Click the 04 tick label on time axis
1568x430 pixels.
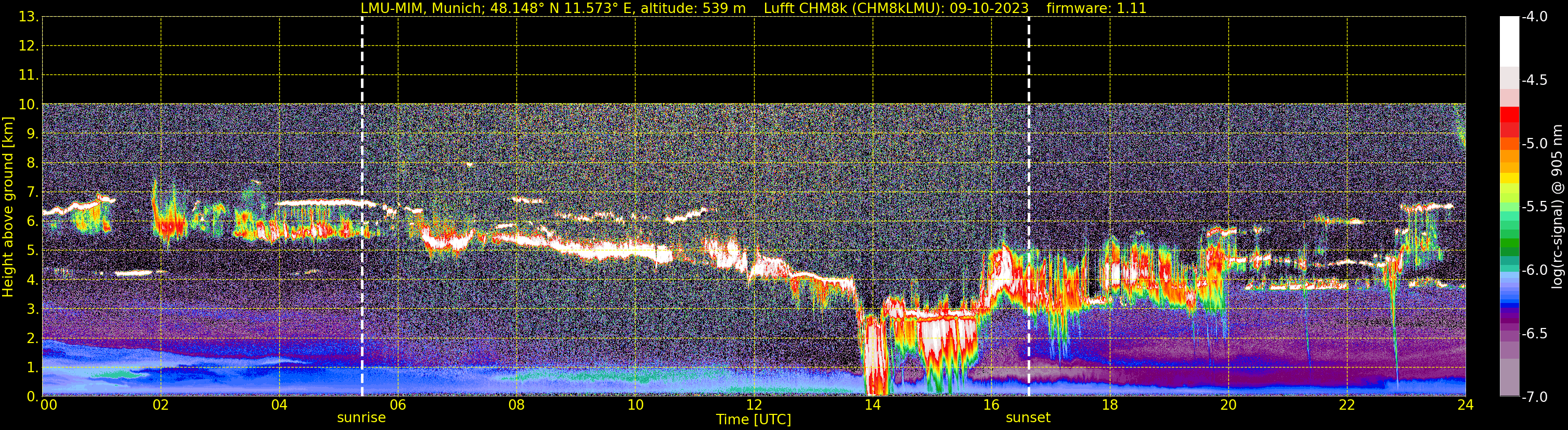(279, 405)
